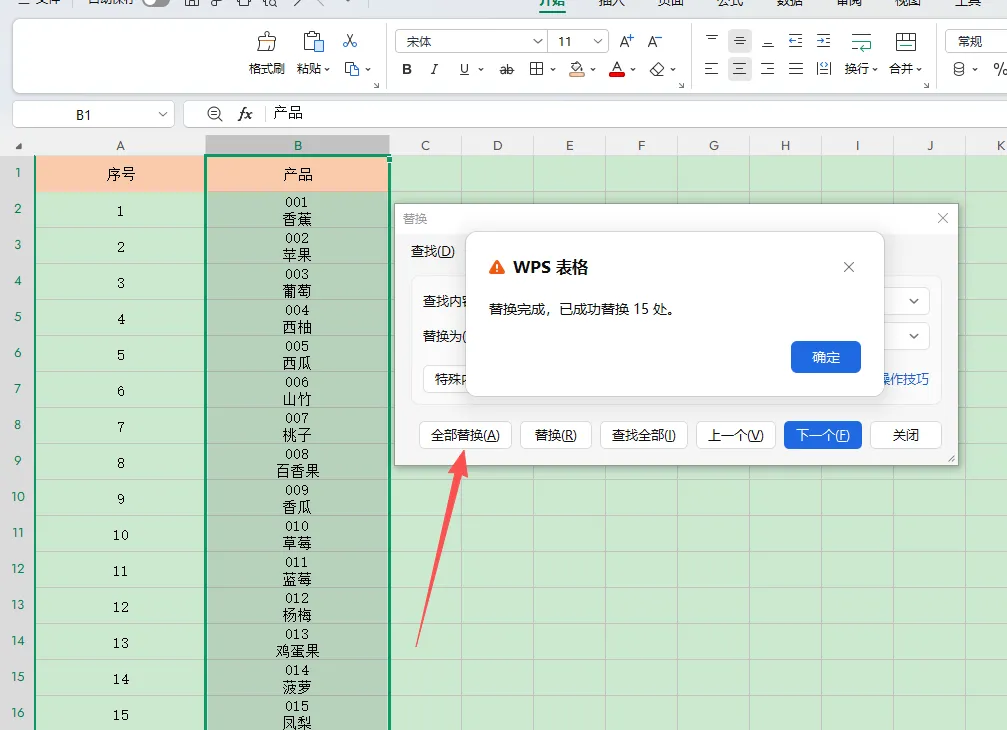This screenshot has width=1007, height=730.
Task: Switch to the 查找(D) tab
Action: [x=433, y=252]
